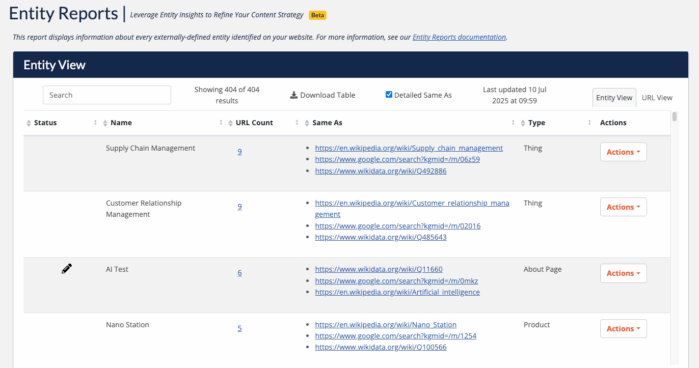Viewport: 699px width, 368px height.
Task: Sort by Name using its sort arrows
Action: 105,123
